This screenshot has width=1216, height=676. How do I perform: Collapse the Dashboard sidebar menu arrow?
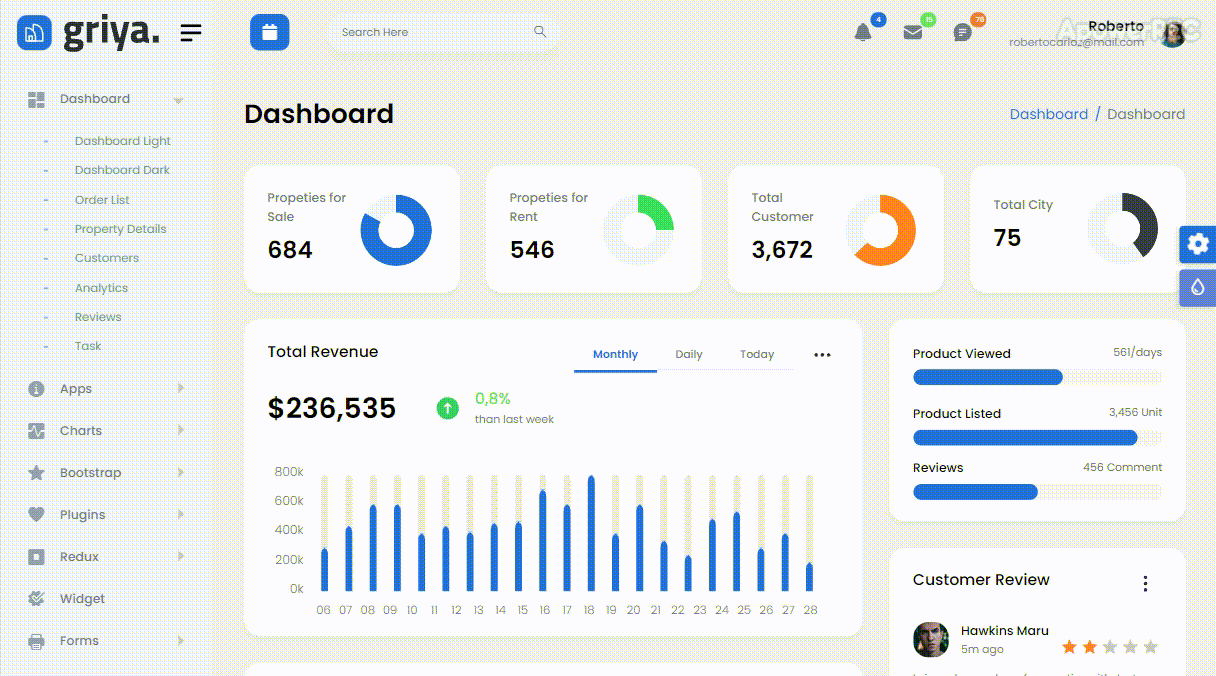[x=179, y=100]
